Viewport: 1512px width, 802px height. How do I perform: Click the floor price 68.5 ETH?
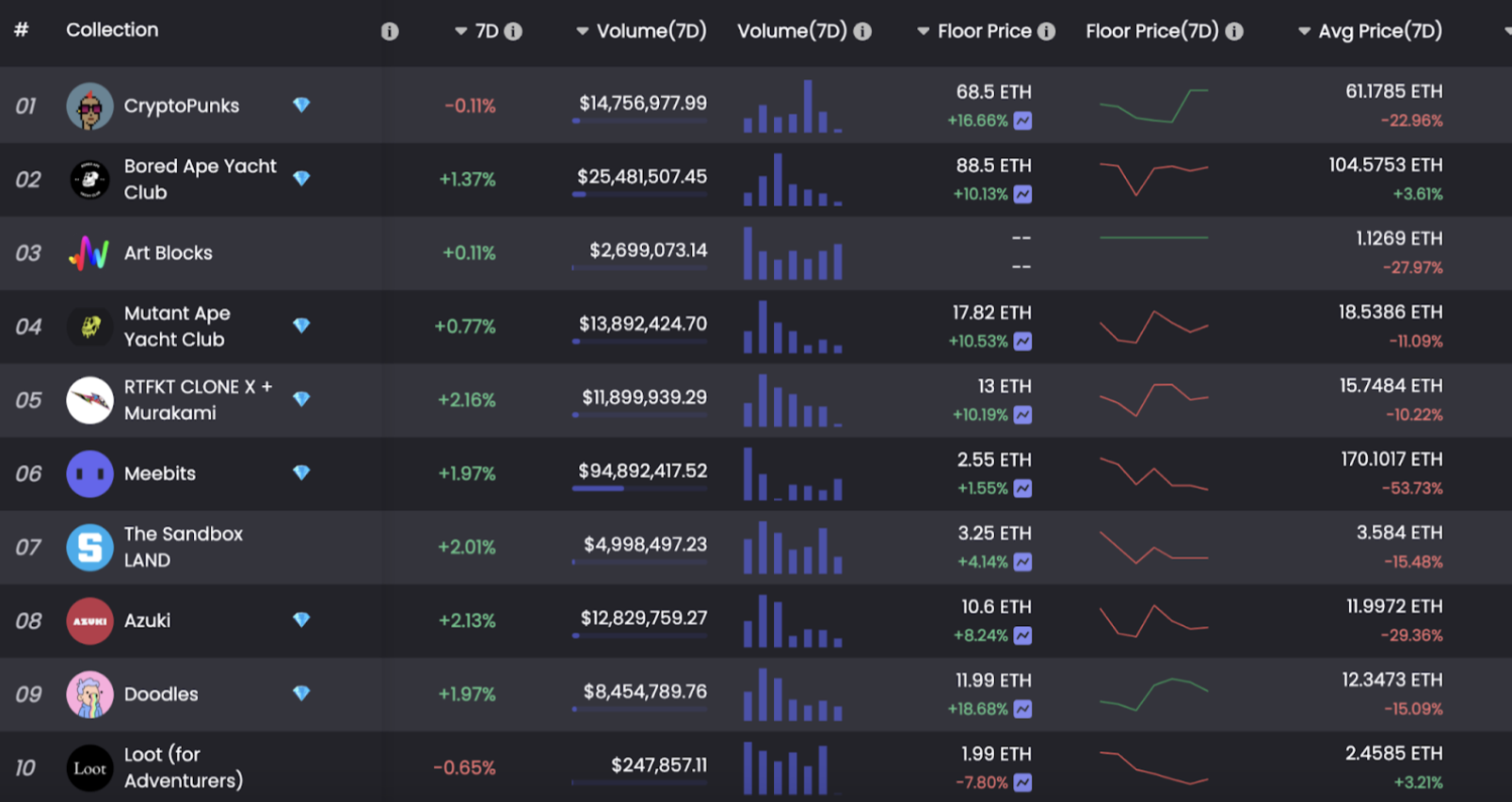tap(994, 92)
